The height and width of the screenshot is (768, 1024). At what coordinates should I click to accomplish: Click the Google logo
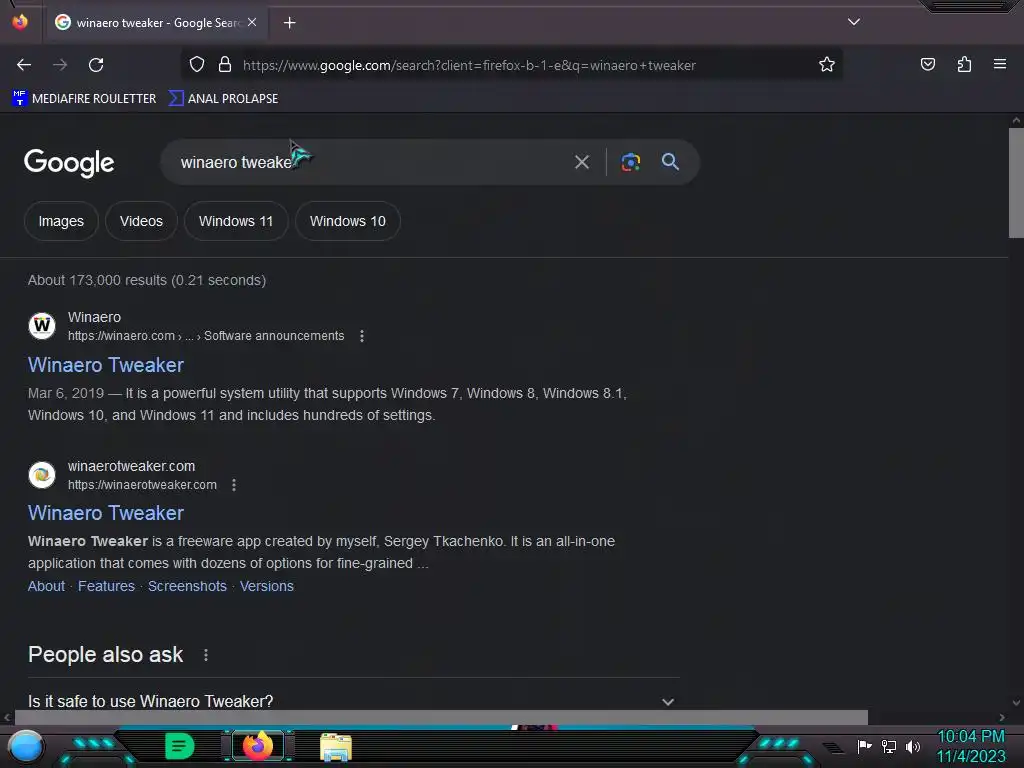point(69,163)
